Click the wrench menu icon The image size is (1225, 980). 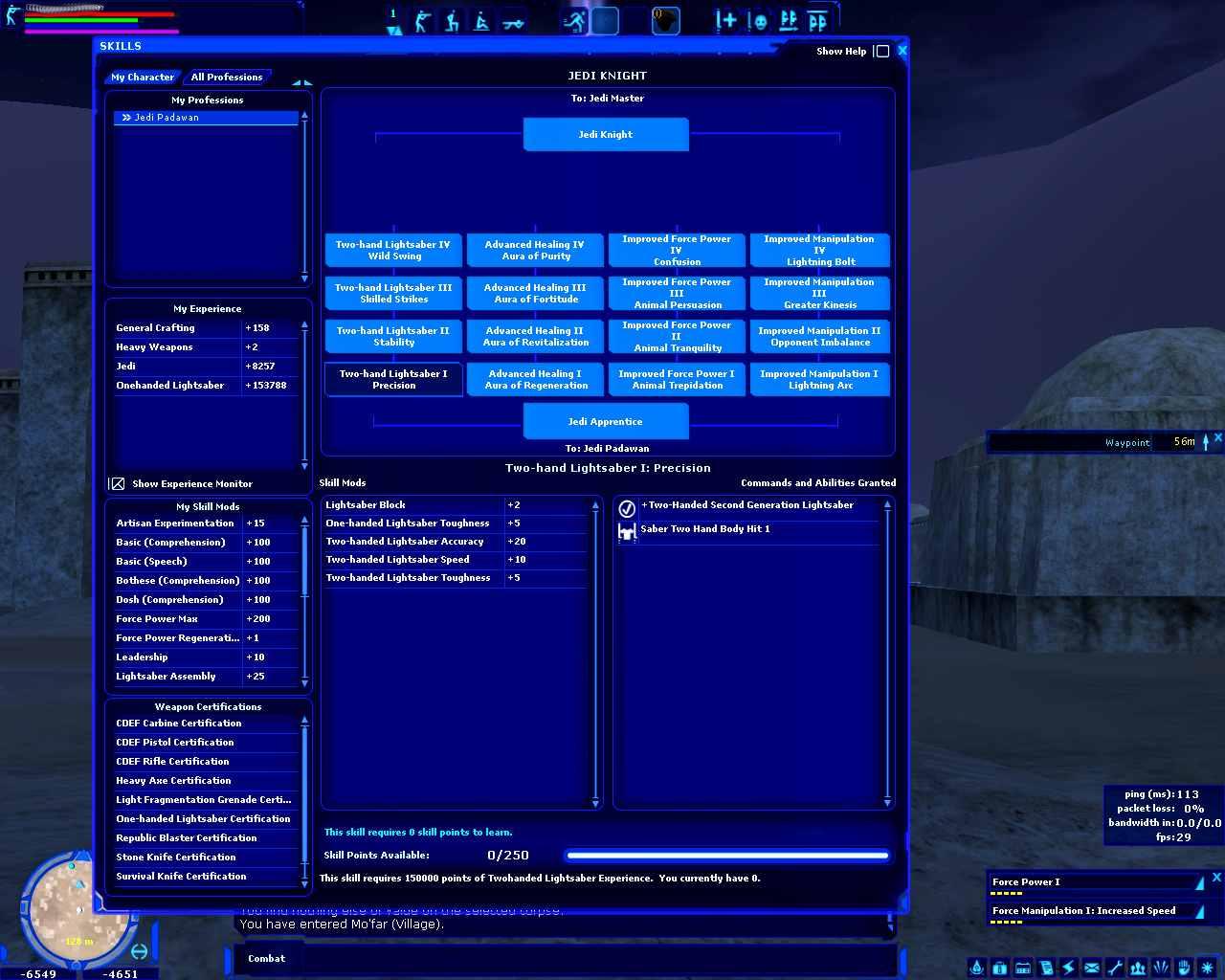[x=1115, y=968]
